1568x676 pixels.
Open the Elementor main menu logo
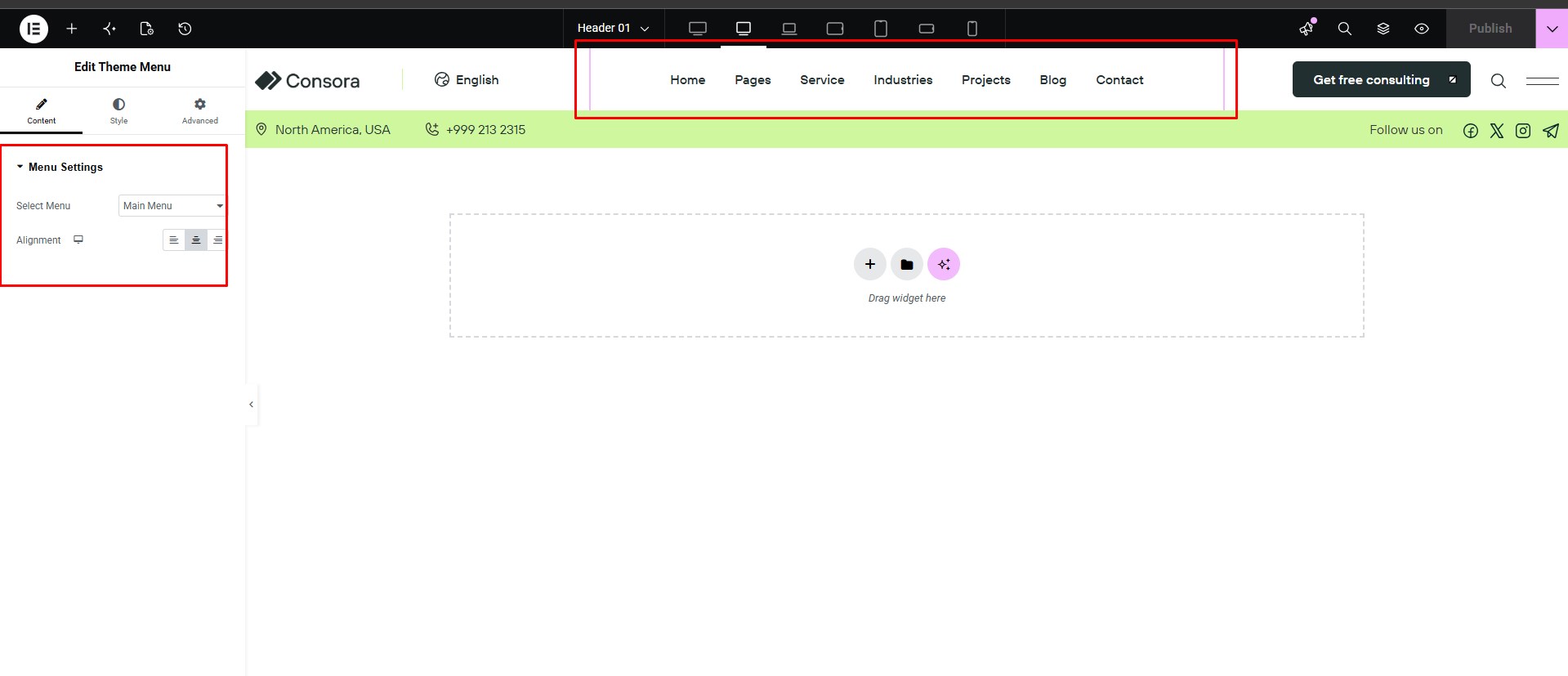click(34, 29)
